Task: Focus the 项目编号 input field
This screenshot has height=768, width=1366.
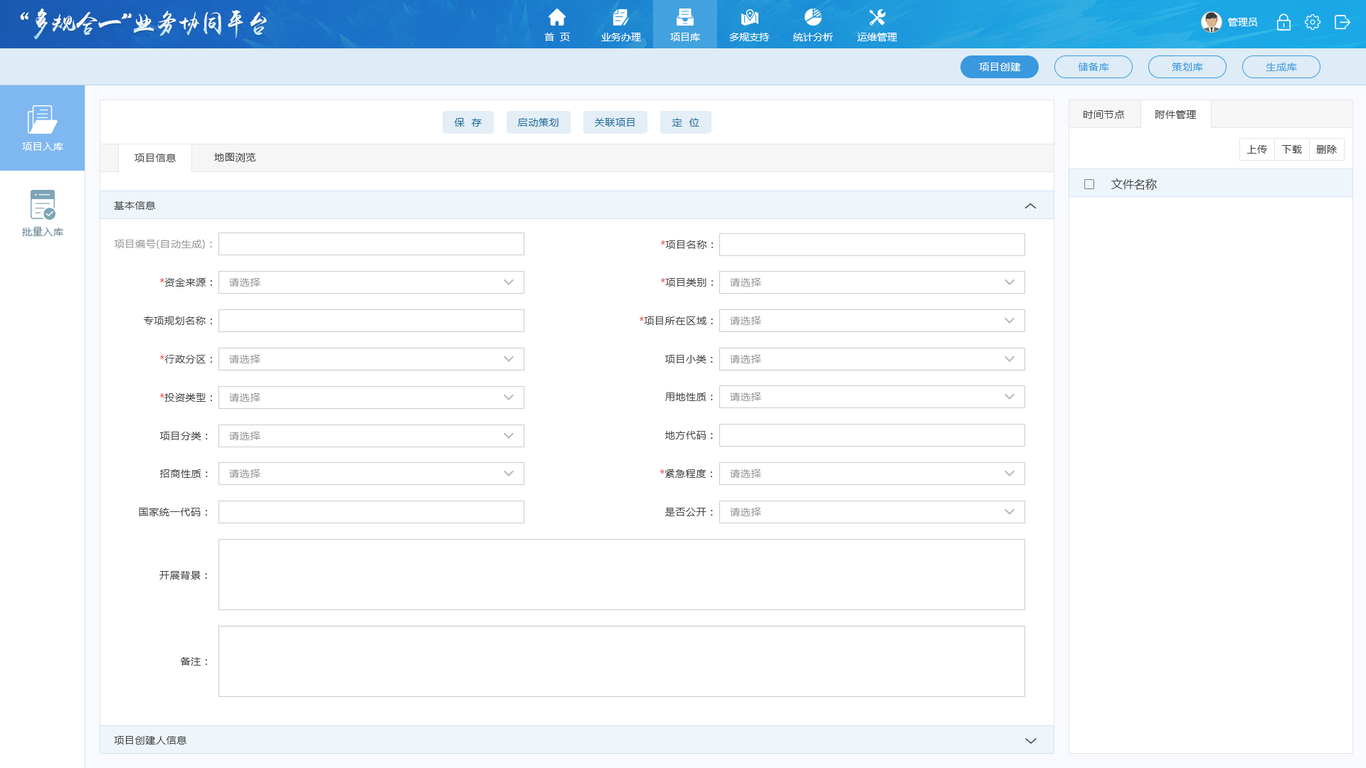Action: pyautogui.click(x=371, y=244)
